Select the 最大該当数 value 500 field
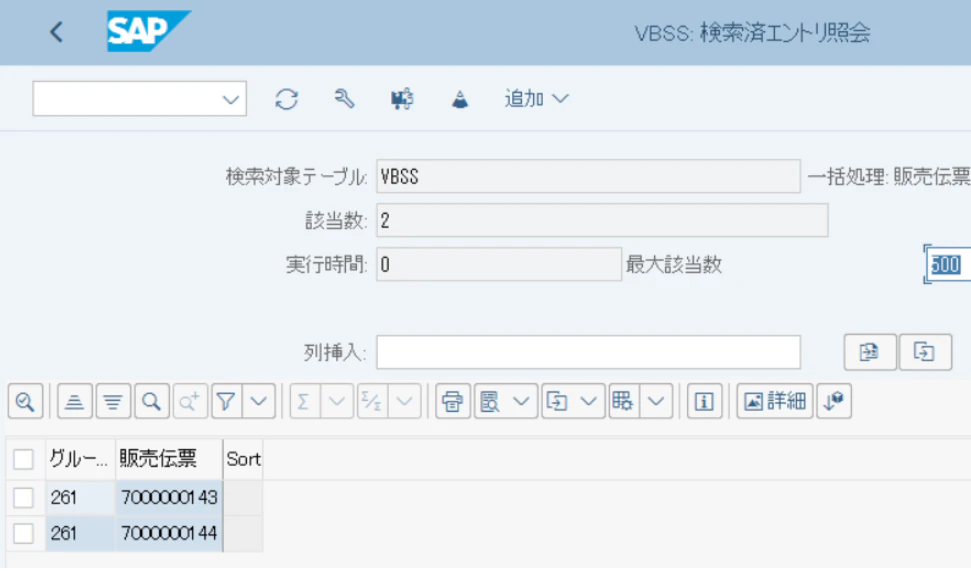Viewport: 971px width, 571px height. click(x=947, y=264)
